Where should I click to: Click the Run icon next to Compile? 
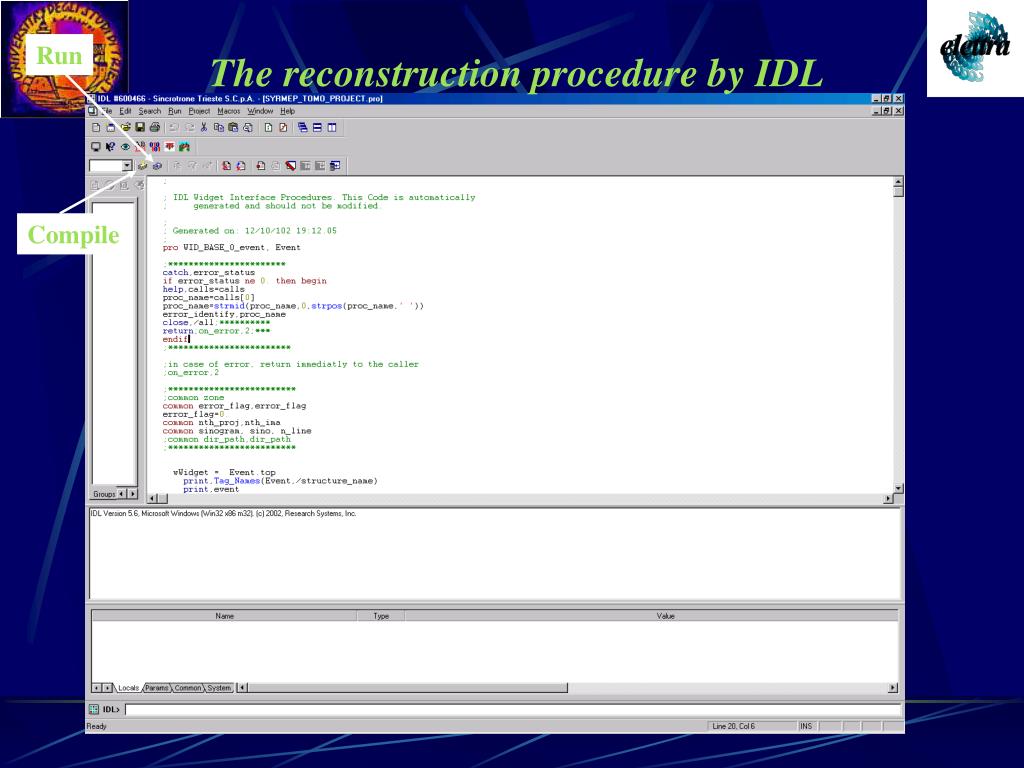tap(157, 166)
